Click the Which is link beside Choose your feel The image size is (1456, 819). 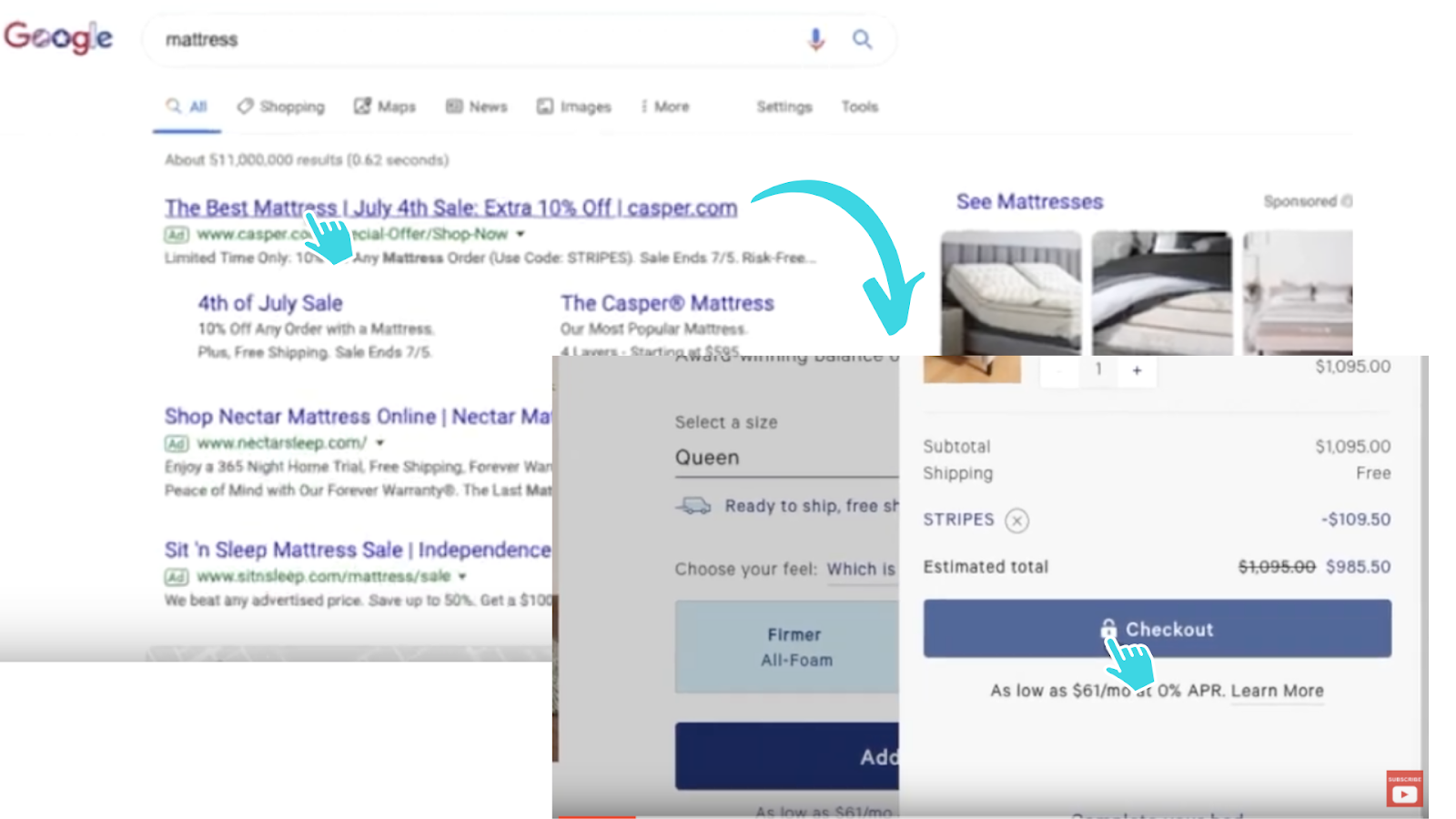click(861, 570)
